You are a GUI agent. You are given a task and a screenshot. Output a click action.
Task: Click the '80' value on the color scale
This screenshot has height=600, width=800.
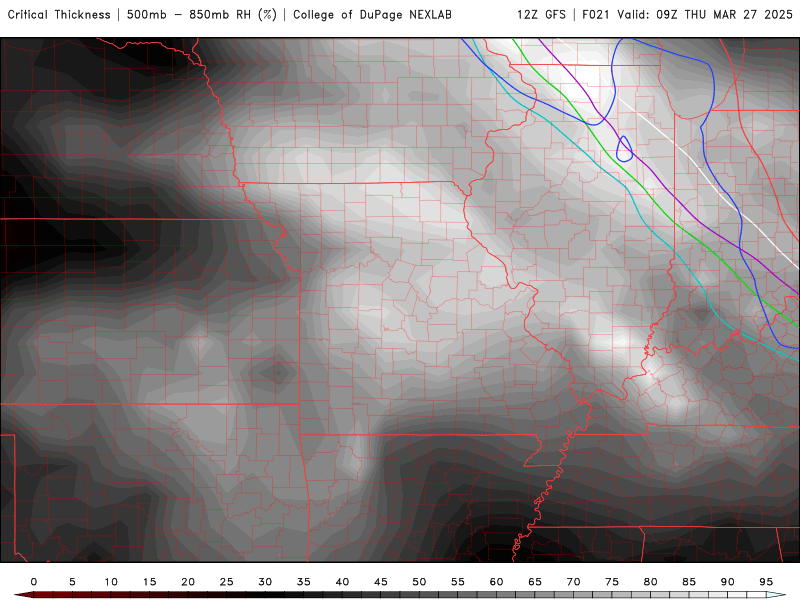[651, 582]
